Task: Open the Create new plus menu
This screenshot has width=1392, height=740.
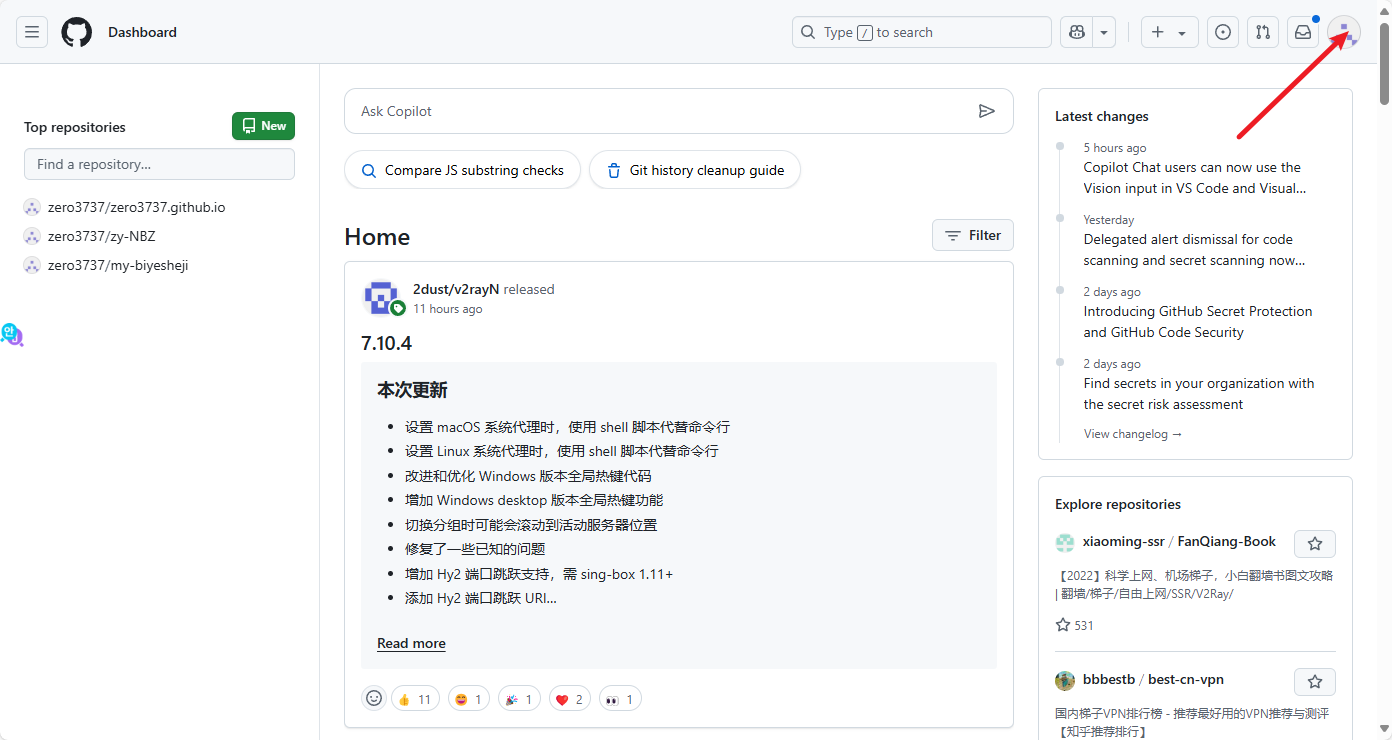Action: click(1169, 32)
